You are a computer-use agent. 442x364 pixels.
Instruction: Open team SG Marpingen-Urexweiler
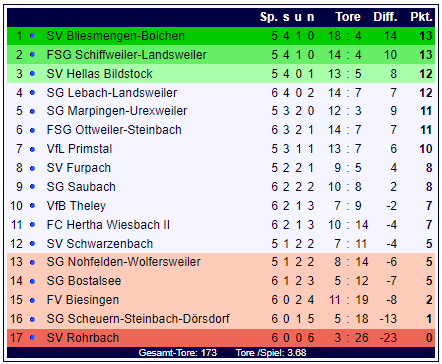[117, 111]
